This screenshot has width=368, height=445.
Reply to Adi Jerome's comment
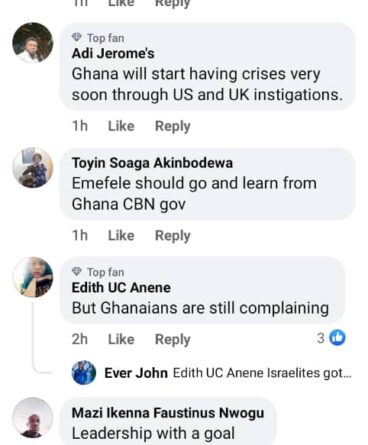pos(173,127)
